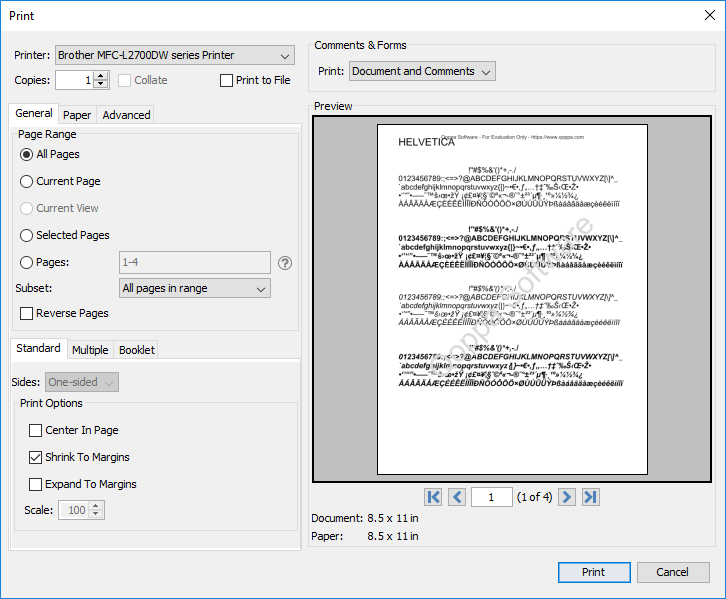Click the HELVETICA page preview thumbnail
The image size is (726, 599).
(x=512, y=300)
